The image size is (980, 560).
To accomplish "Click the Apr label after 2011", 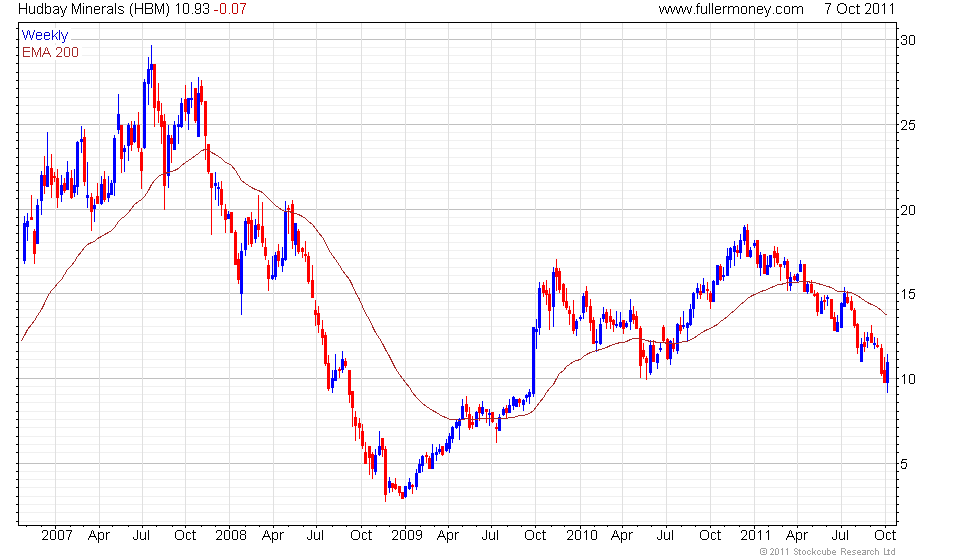I will pos(796,536).
